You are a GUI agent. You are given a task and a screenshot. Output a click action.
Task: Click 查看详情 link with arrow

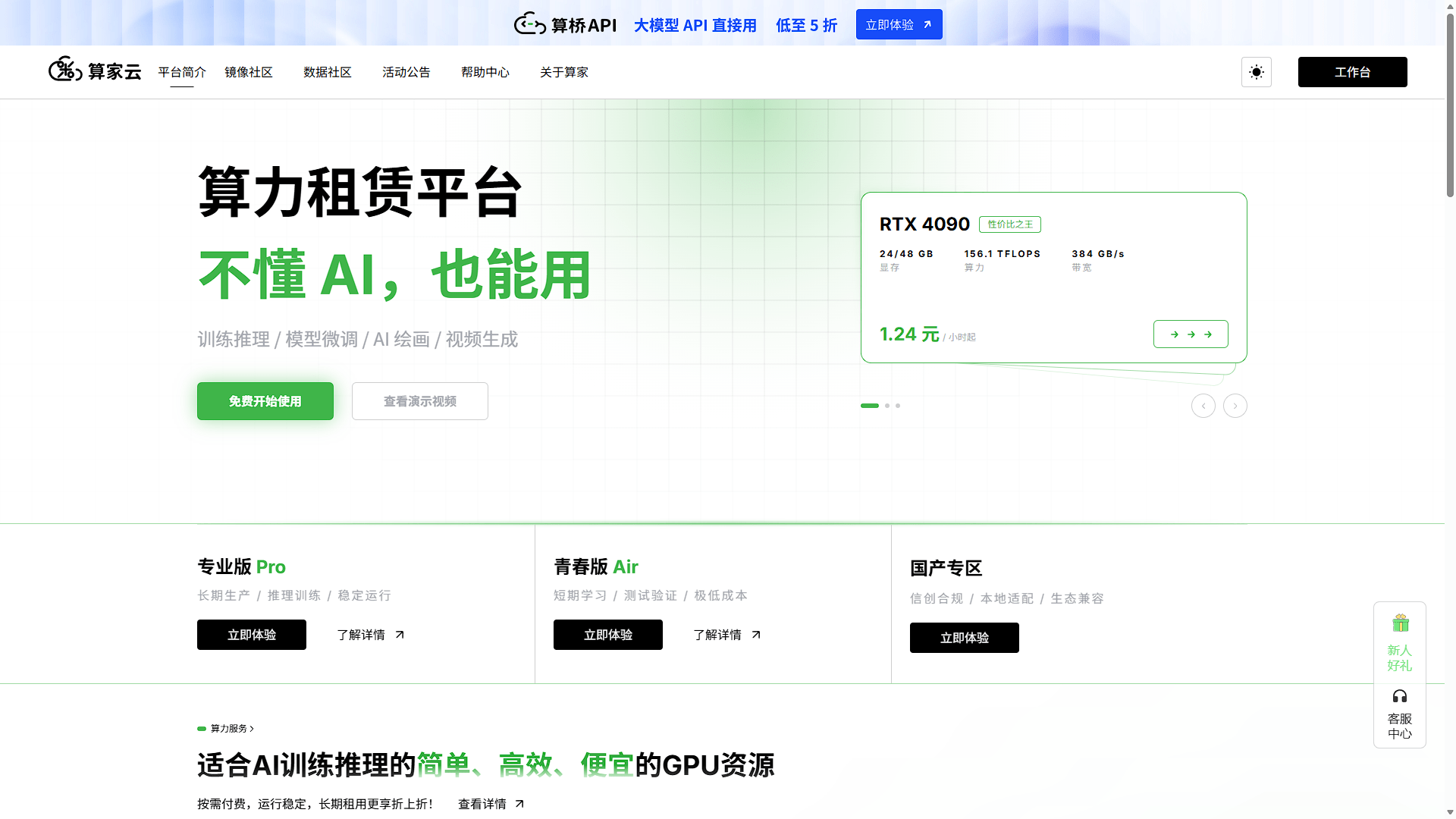pyautogui.click(x=491, y=804)
